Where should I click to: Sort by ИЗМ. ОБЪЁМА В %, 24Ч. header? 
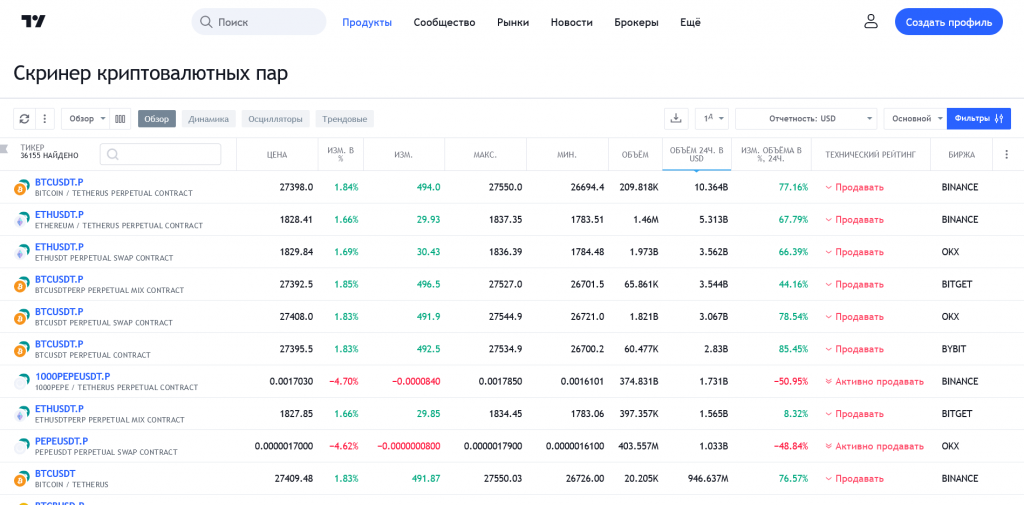(x=771, y=155)
